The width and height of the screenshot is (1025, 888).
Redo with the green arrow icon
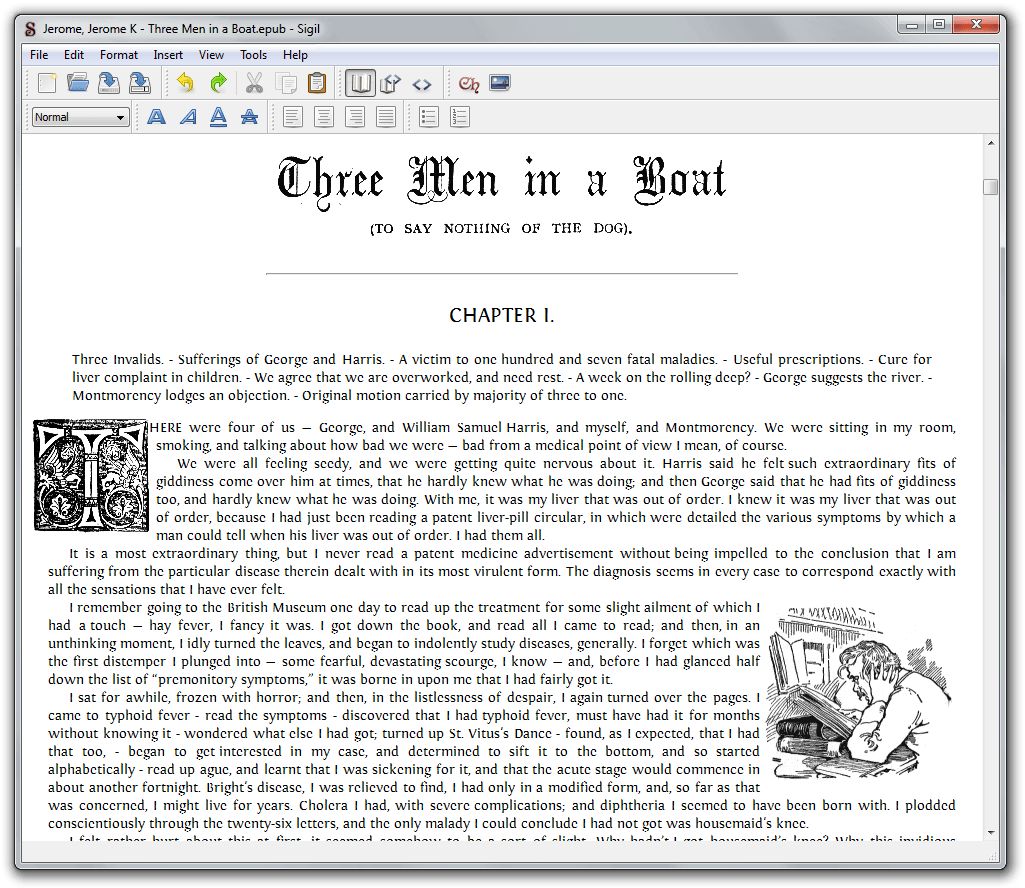click(x=217, y=84)
